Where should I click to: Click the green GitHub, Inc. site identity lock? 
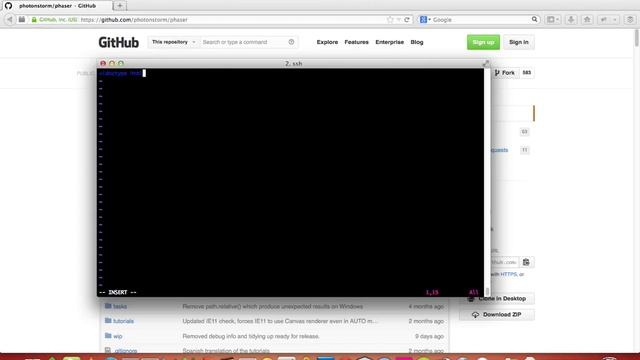(x=34, y=20)
